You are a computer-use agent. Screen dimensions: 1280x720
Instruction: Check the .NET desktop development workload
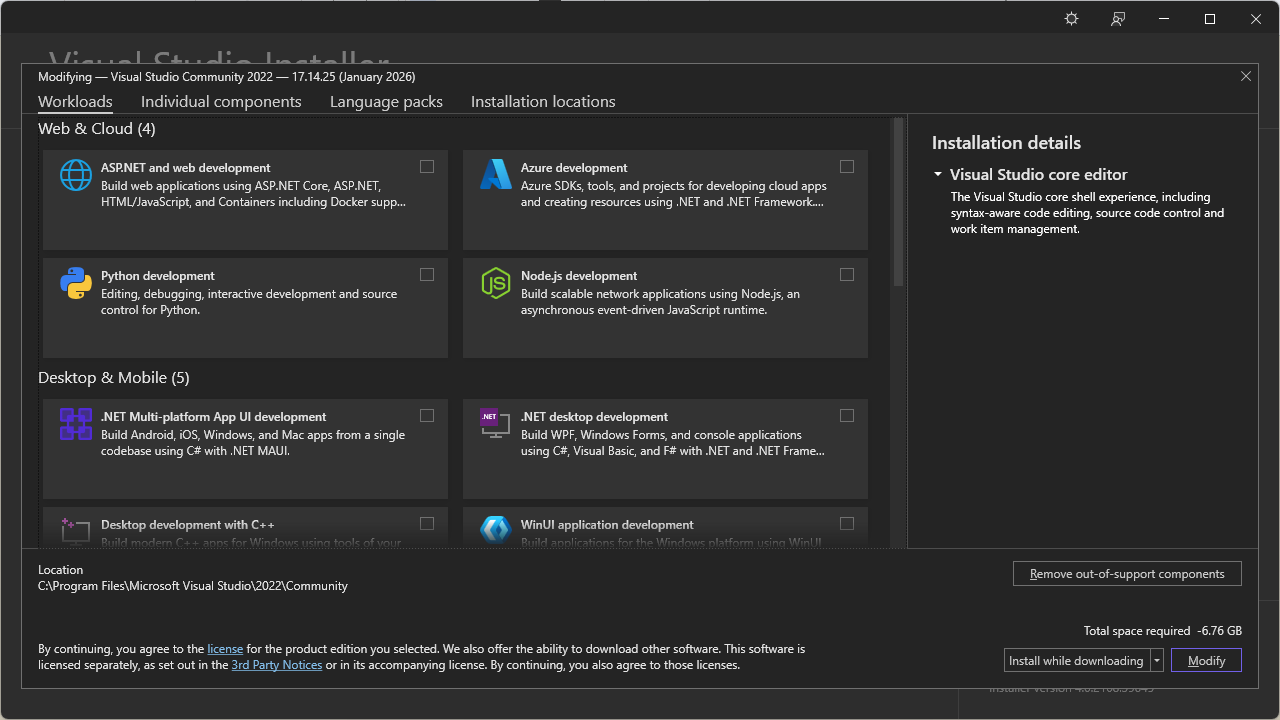pos(847,416)
